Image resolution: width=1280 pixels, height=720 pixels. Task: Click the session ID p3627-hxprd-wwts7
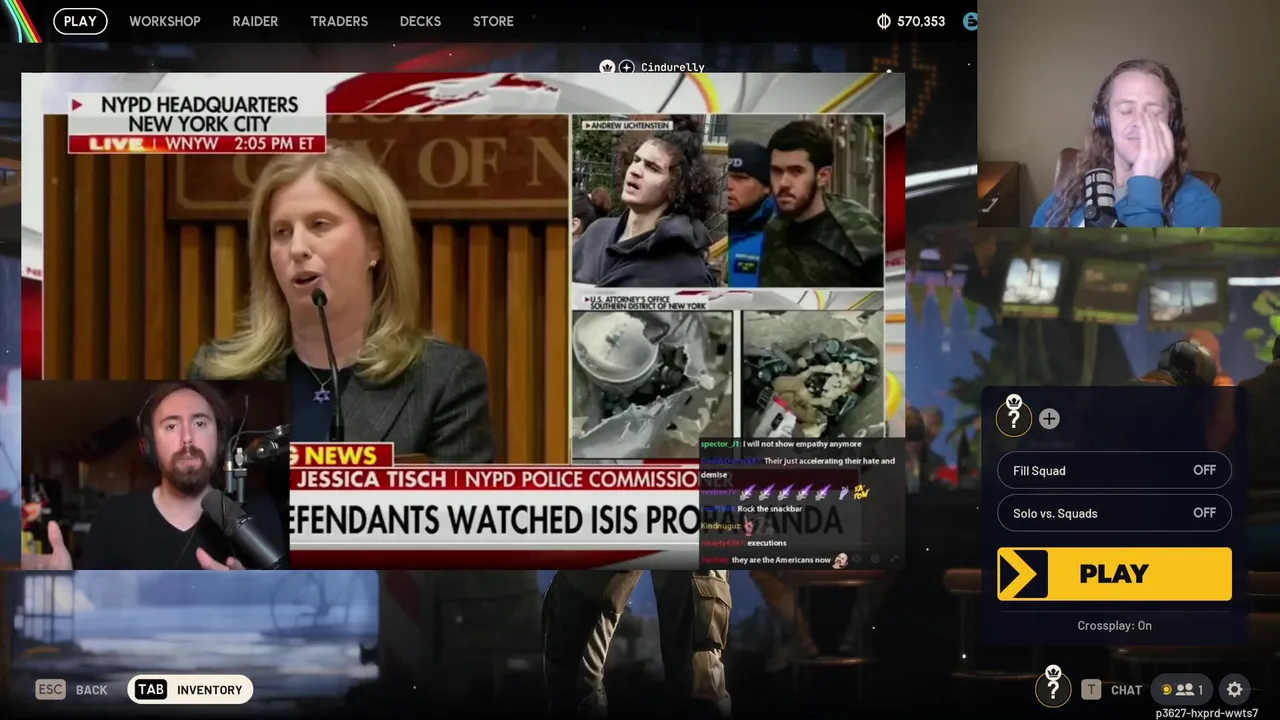(1207, 713)
